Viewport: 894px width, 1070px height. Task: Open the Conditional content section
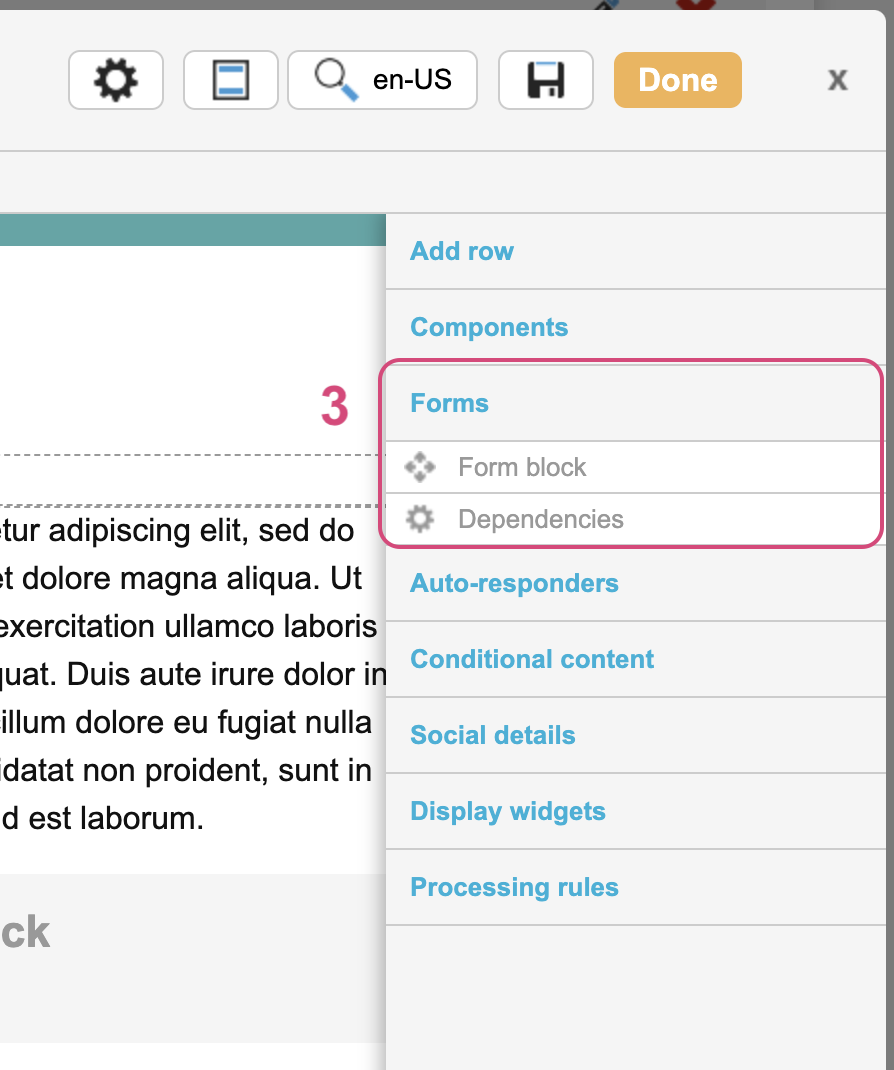(x=532, y=659)
